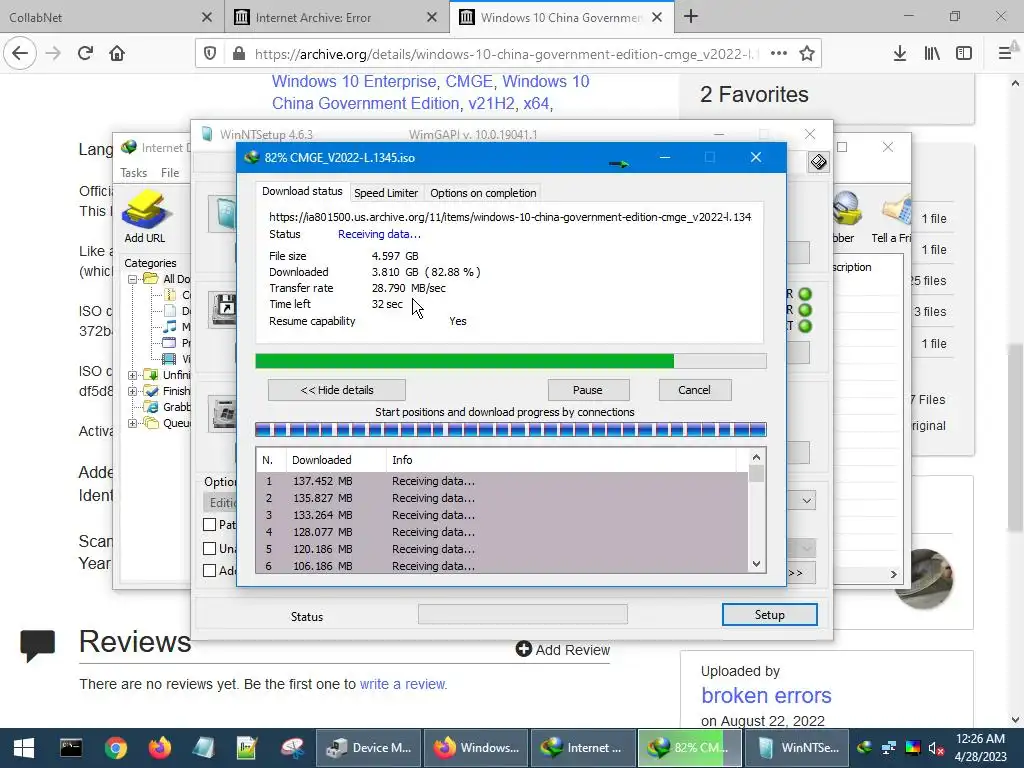The image size is (1024, 768).
Task: Open the Firefox library icon
Action: 932,54
